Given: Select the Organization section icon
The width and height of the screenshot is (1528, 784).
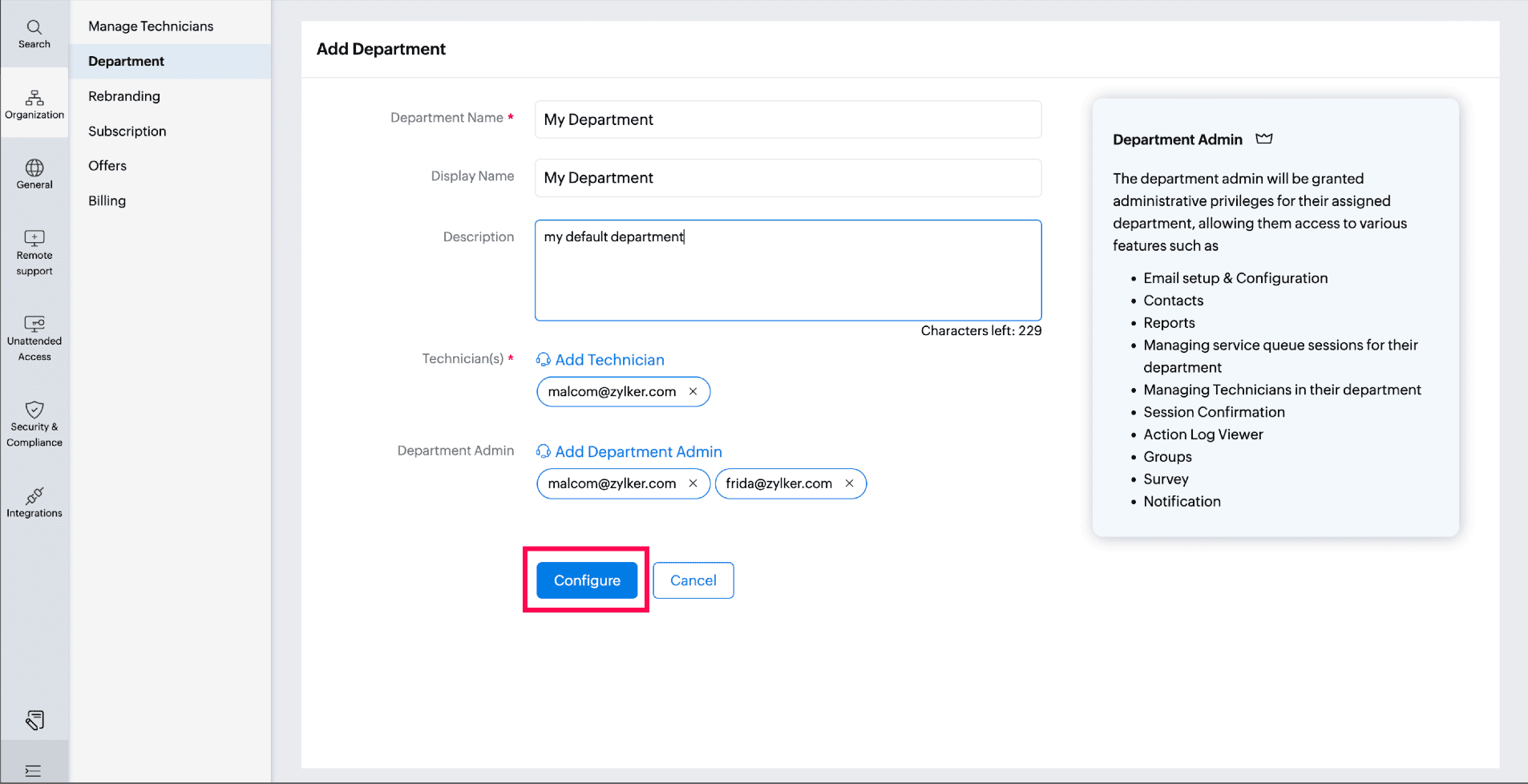Looking at the screenshot, I should [34, 103].
